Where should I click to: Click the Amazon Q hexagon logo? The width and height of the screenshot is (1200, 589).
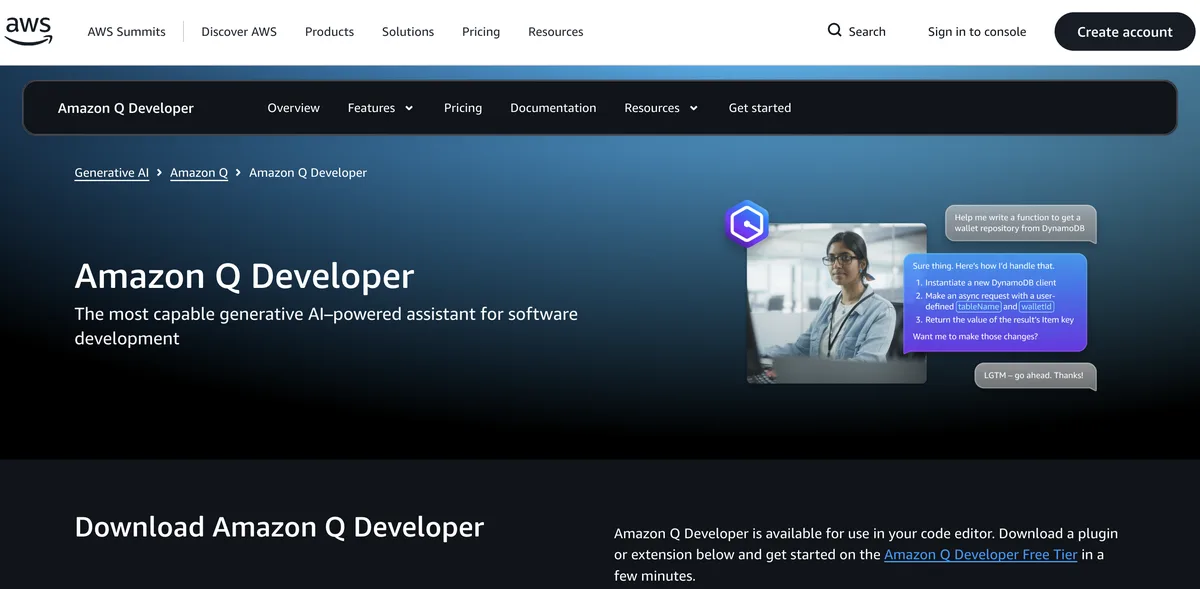coord(746,224)
